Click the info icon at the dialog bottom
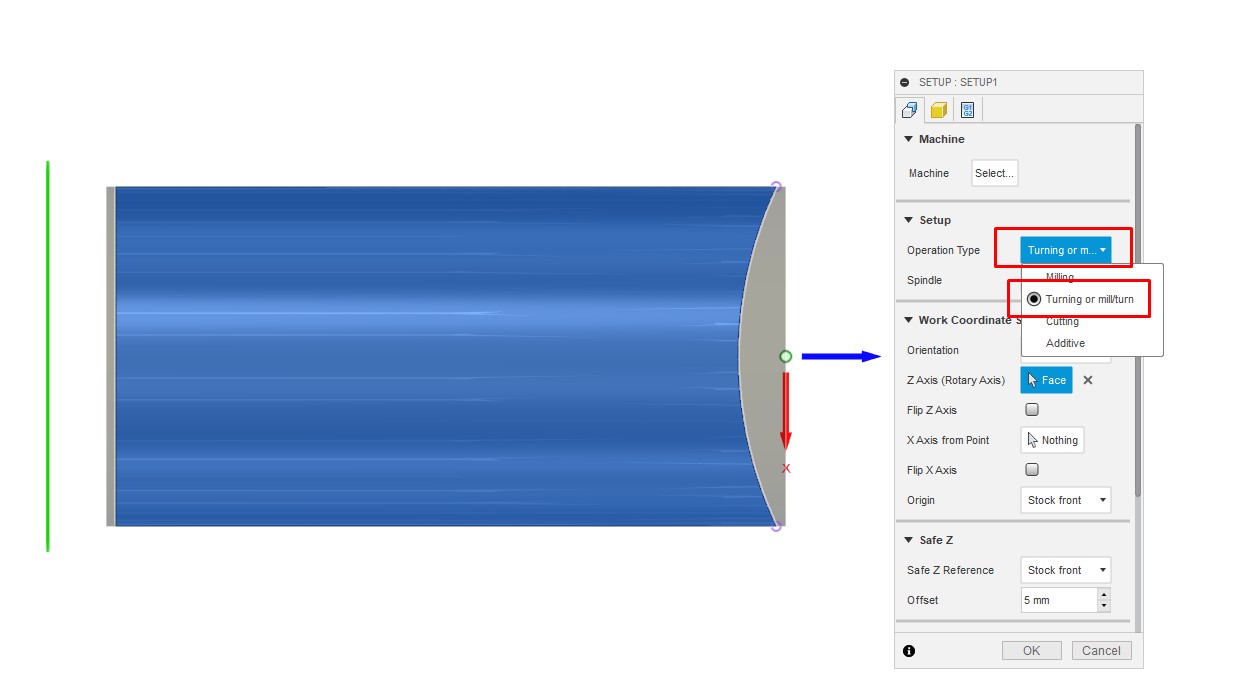The width and height of the screenshot is (1243, 685). pyautogui.click(x=908, y=651)
